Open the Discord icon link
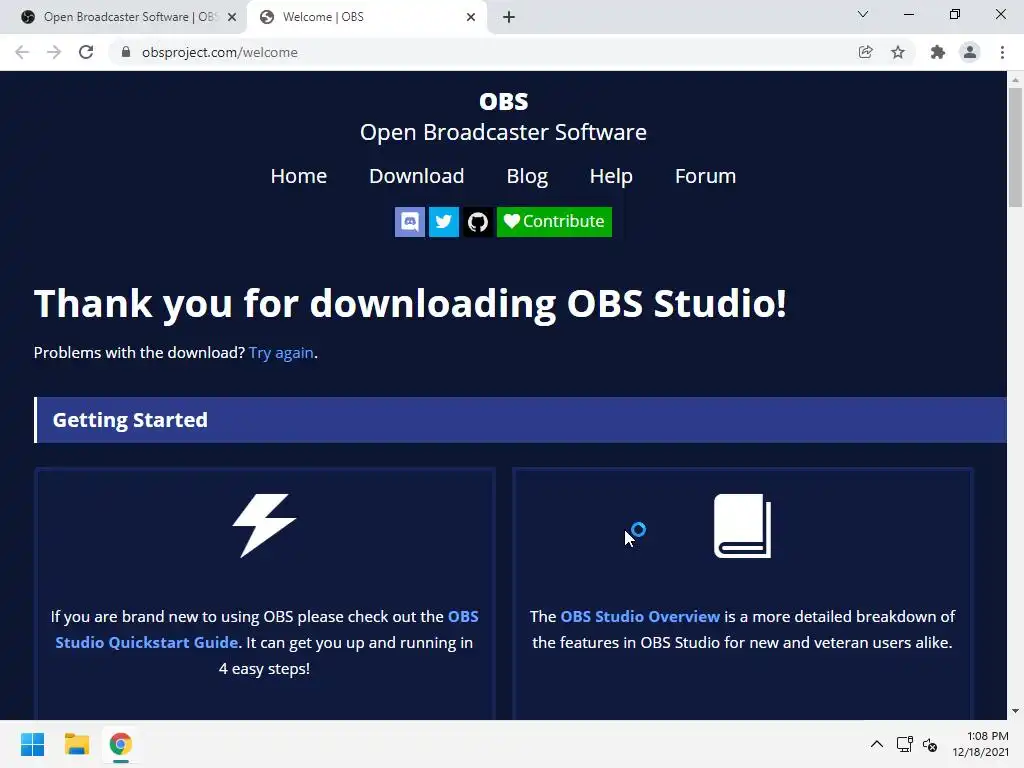 [409, 222]
